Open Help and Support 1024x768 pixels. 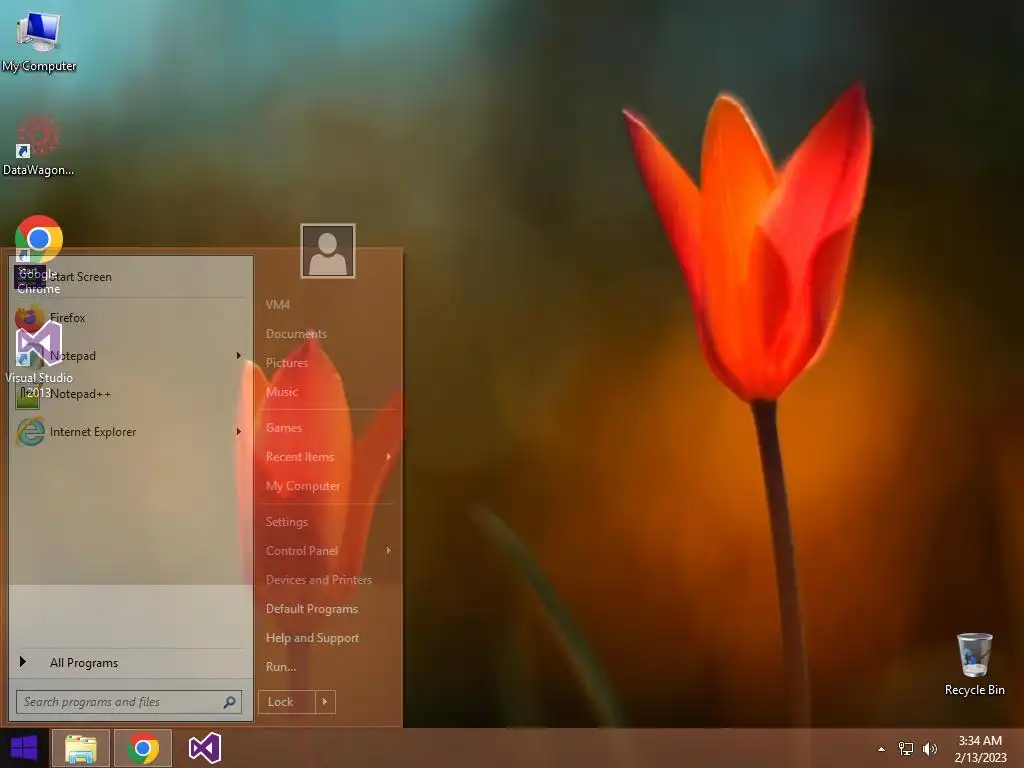pyautogui.click(x=312, y=638)
